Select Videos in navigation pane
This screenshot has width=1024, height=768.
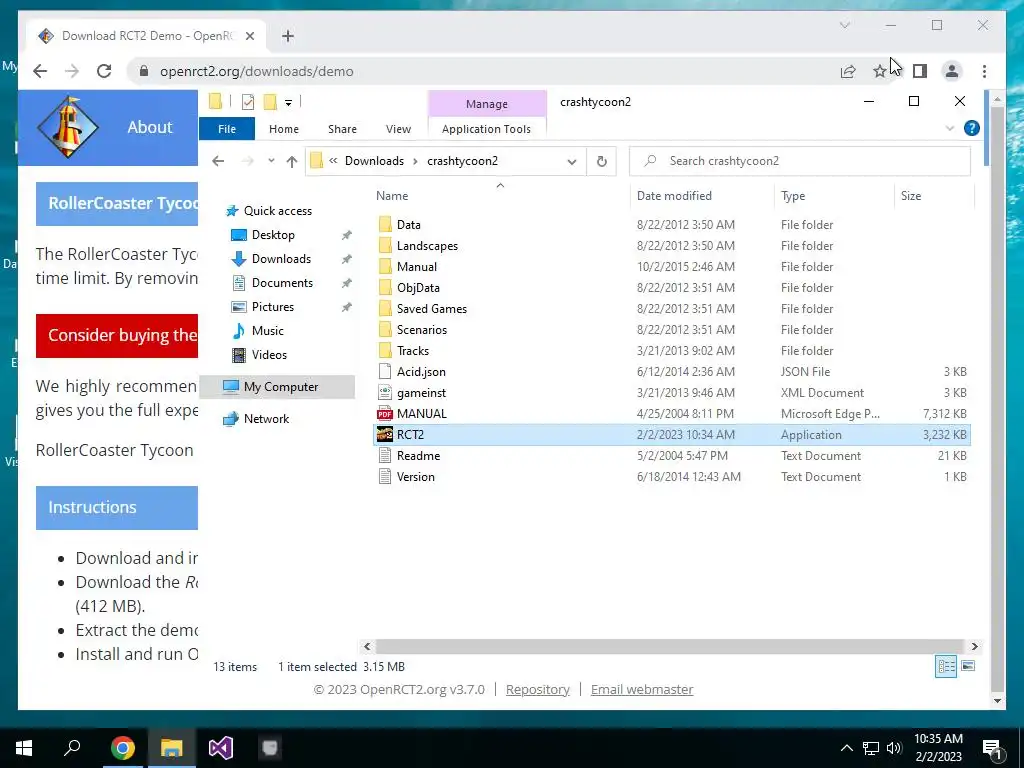pos(269,355)
